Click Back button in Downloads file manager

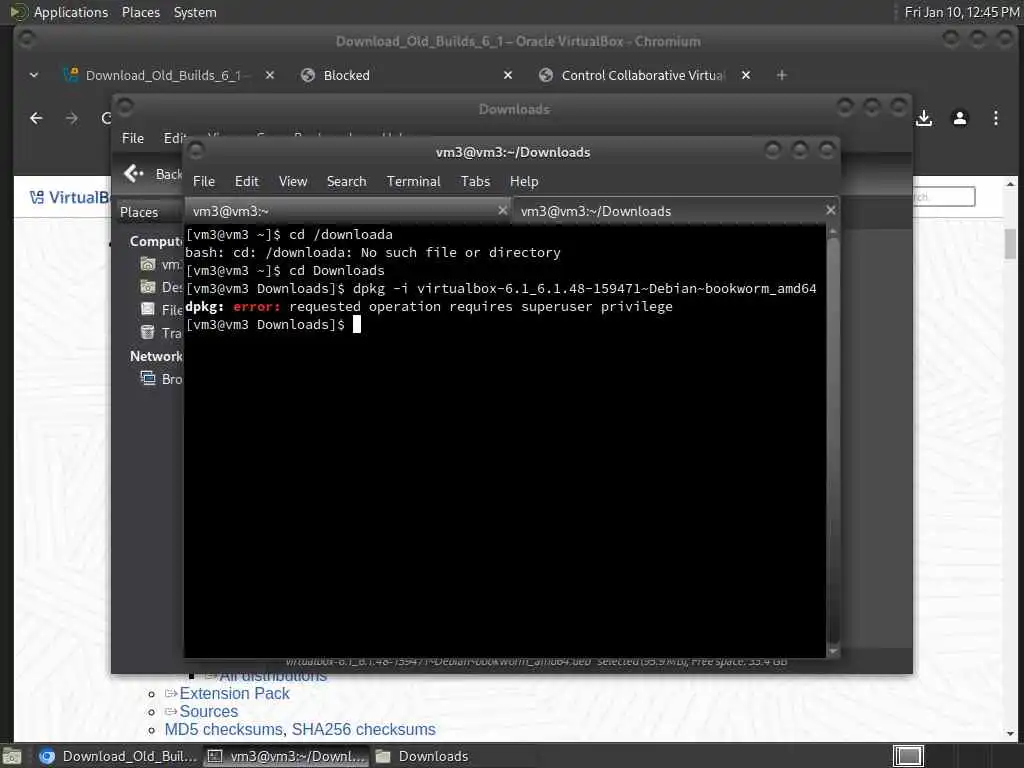coord(152,174)
